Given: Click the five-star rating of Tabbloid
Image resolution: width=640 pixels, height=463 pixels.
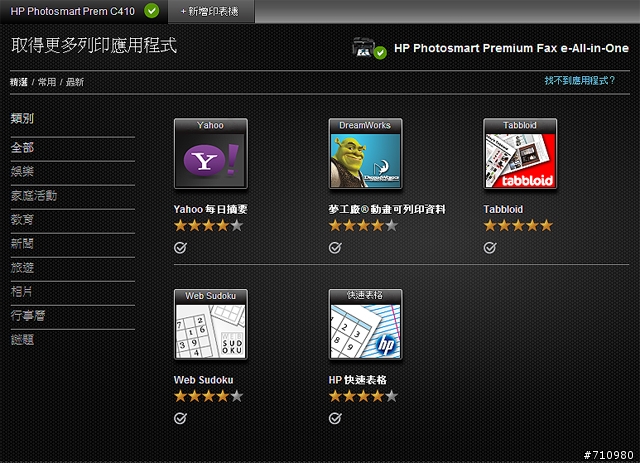Looking at the screenshot, I should tap(518, 225).
